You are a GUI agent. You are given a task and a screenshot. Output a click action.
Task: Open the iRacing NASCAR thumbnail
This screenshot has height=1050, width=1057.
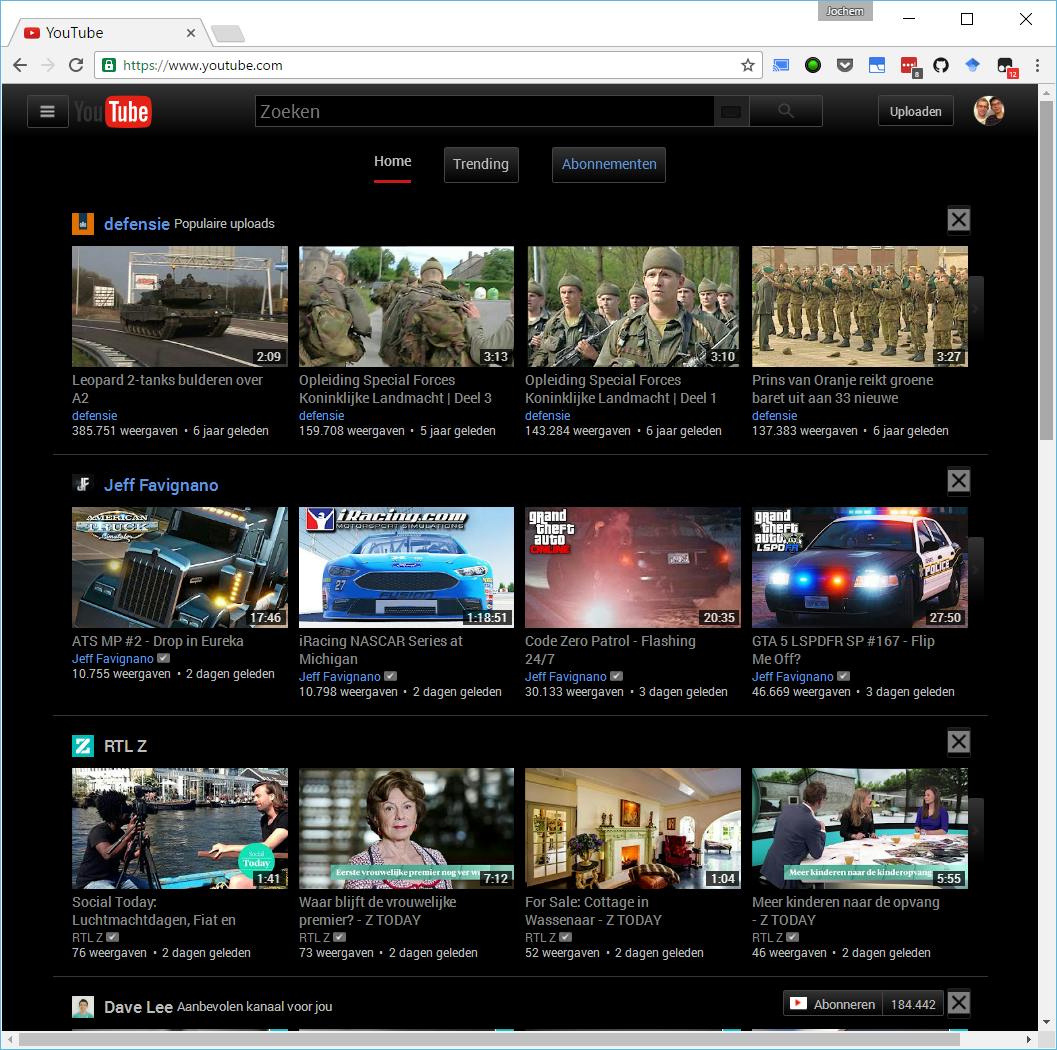click(406, 567)
